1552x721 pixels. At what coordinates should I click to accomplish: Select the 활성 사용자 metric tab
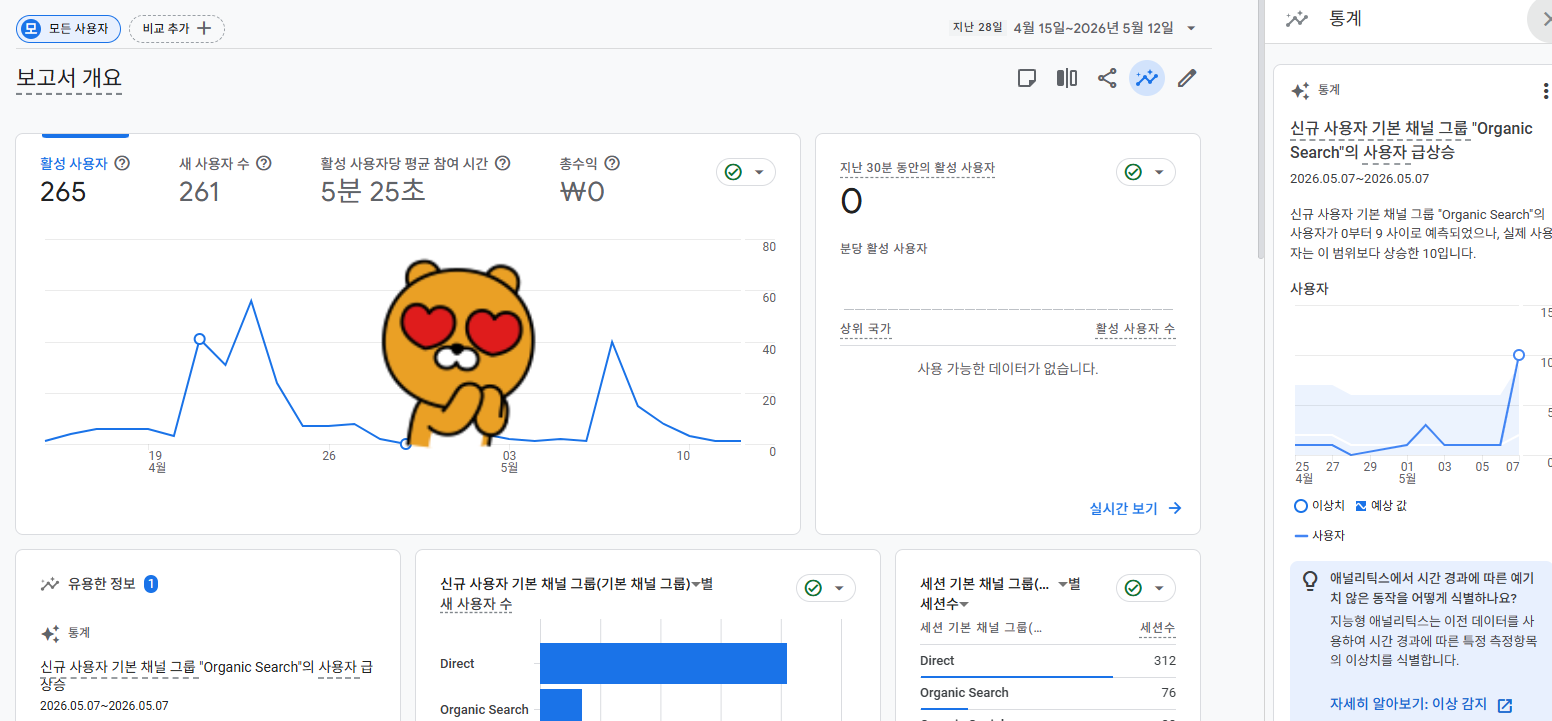coord(84,178)
